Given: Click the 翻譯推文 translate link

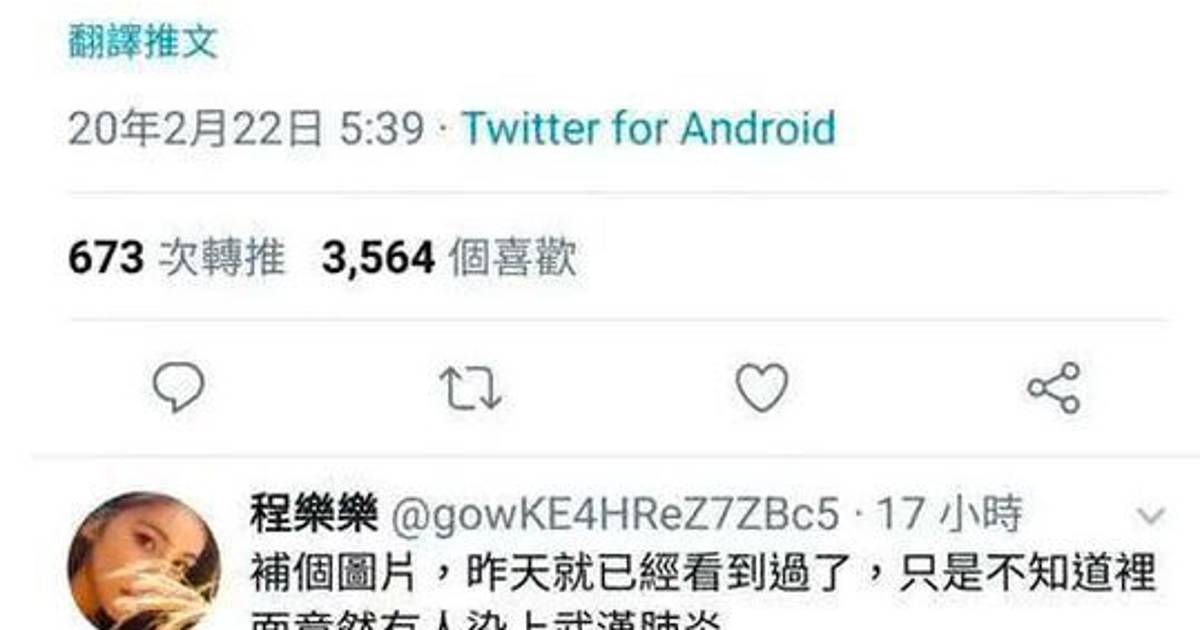Looking at the screenshot, I should coord(143,42).
